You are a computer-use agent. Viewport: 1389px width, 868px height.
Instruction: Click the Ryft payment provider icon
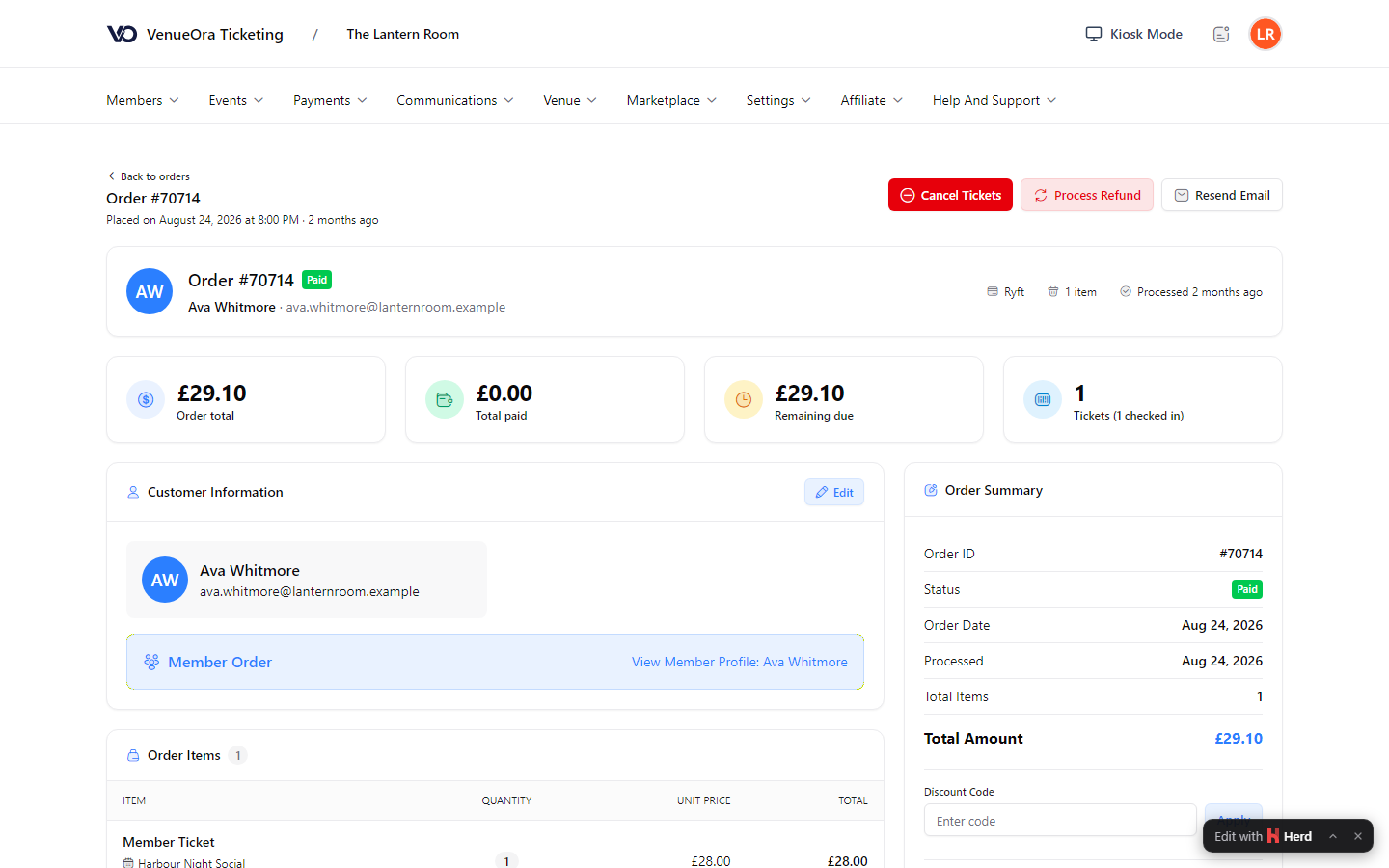tap(993, 291)
